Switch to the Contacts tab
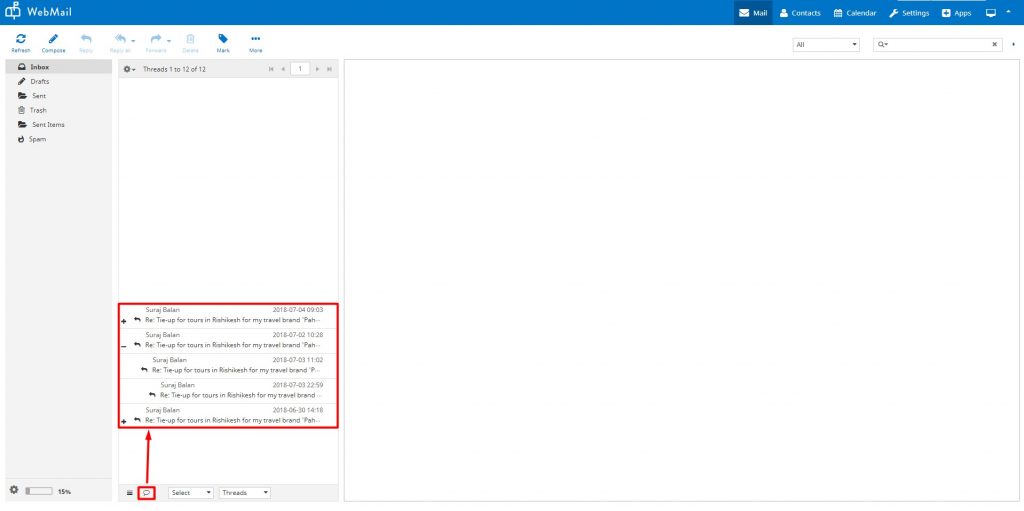This screenshot has width=1024, height=511. tap(798, 13)
